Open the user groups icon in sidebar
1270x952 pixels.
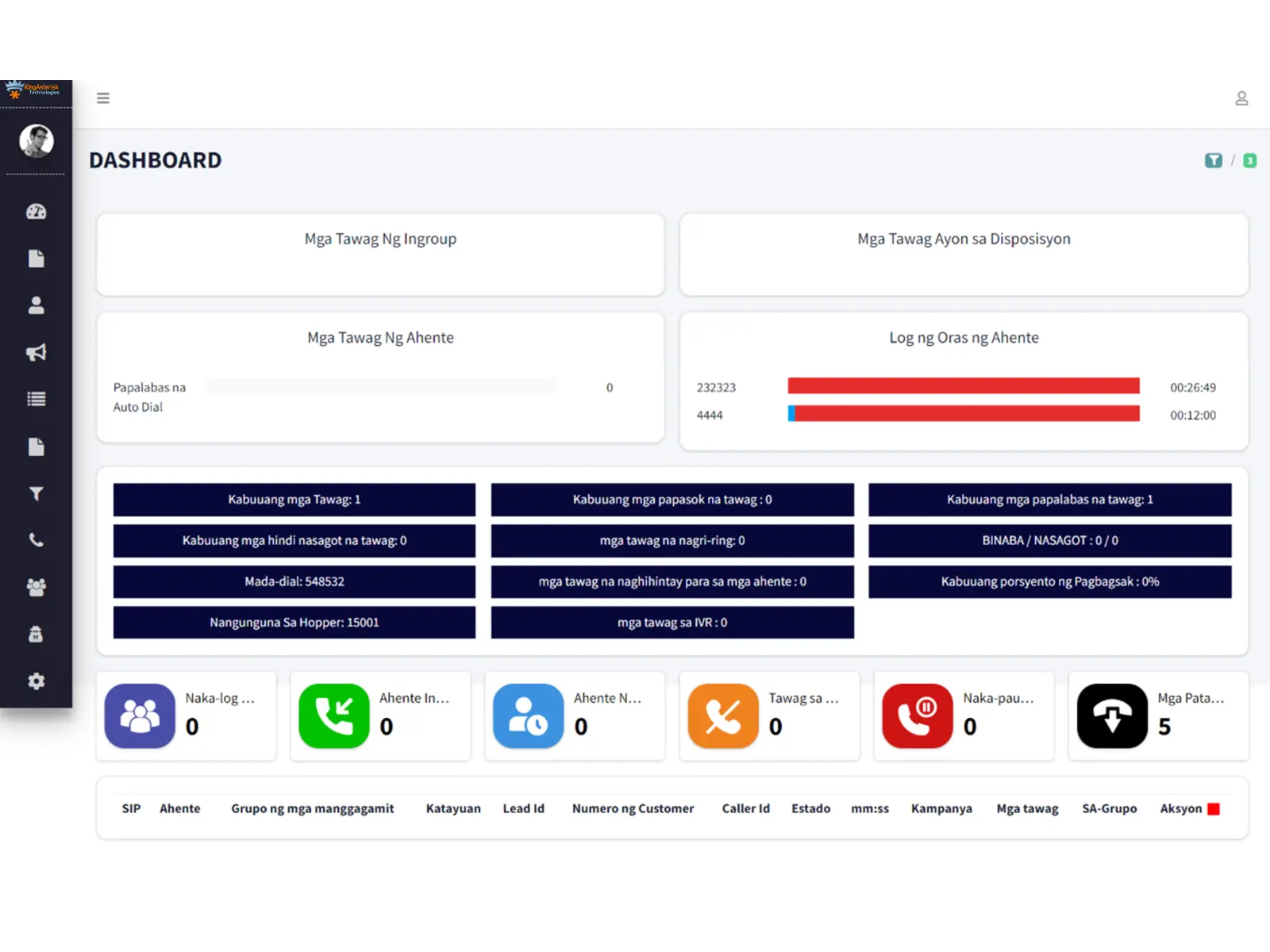tap(37, 587)
